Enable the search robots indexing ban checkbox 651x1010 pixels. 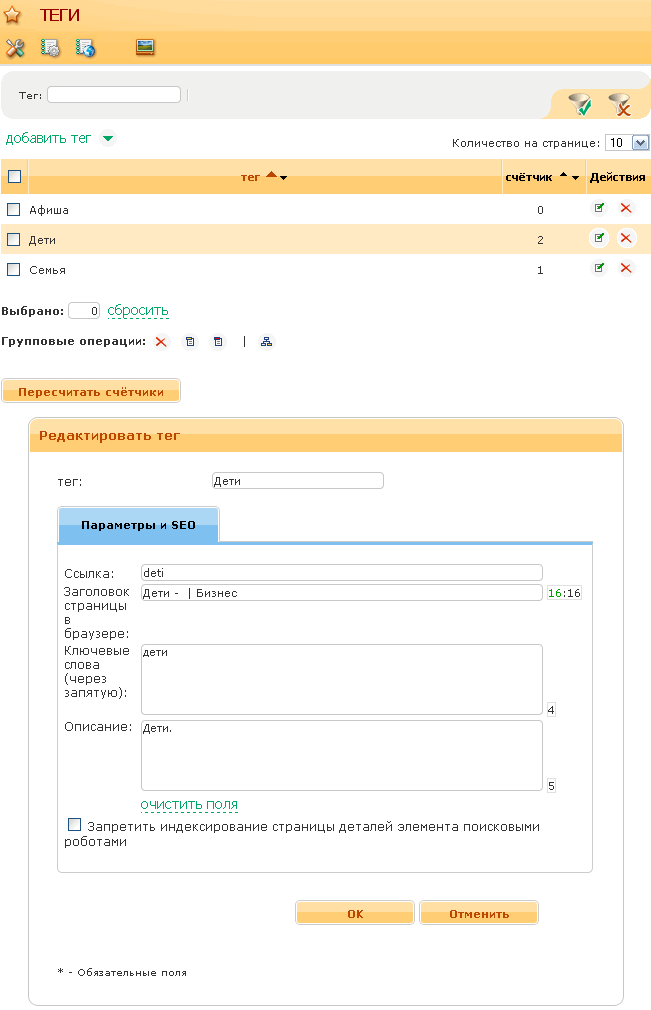[75, 825]
